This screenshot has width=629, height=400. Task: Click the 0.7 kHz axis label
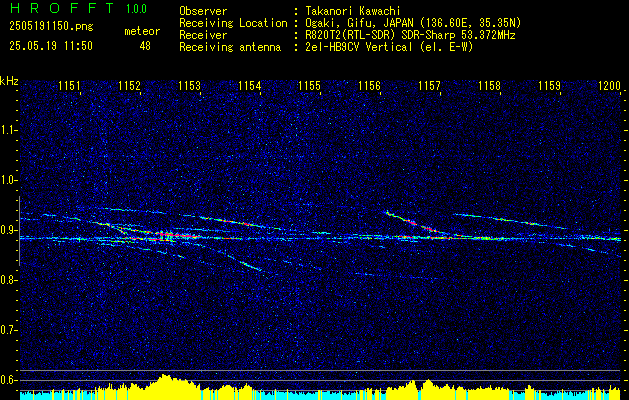(x=7, y=330)
